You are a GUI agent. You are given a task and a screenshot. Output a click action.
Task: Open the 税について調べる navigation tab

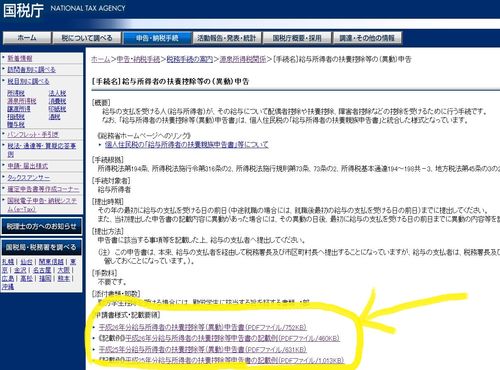click(x=87, y=38)
